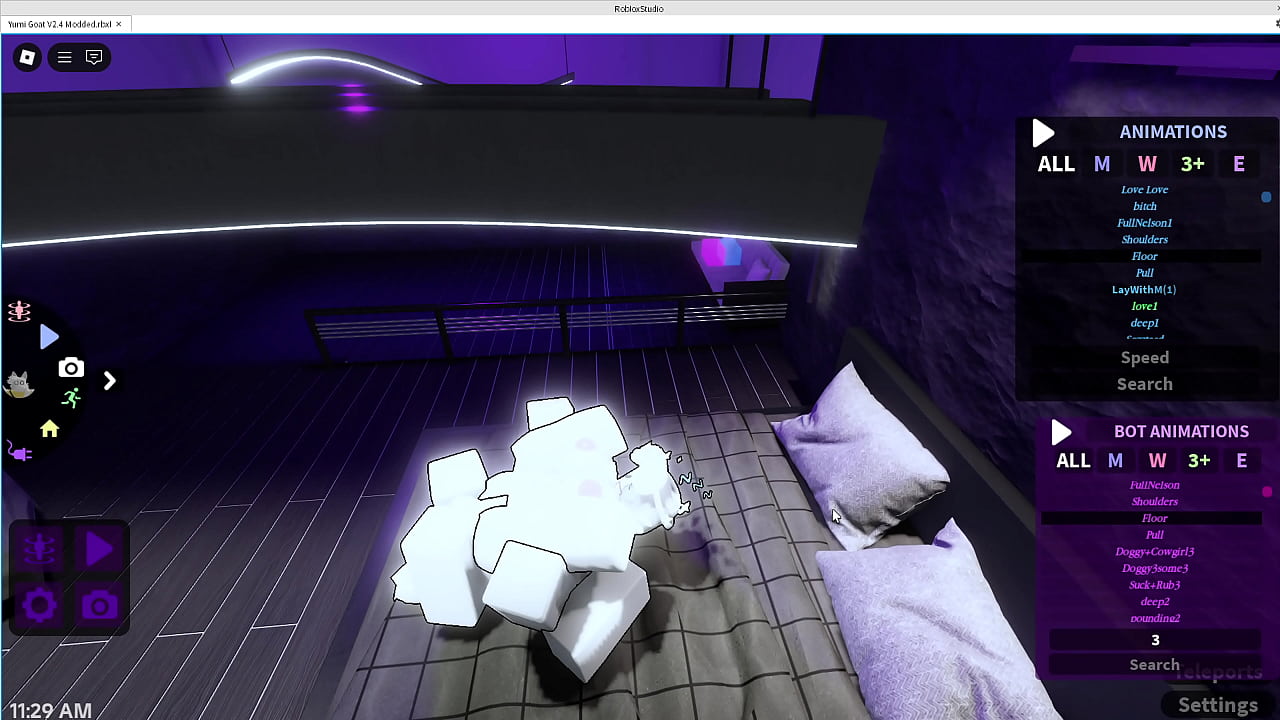Image resolution: width=1280 pixels, height=720 pixels.
Task: Switch to the Yumi Goat V2.4 file tab
Action: point(60,24)
